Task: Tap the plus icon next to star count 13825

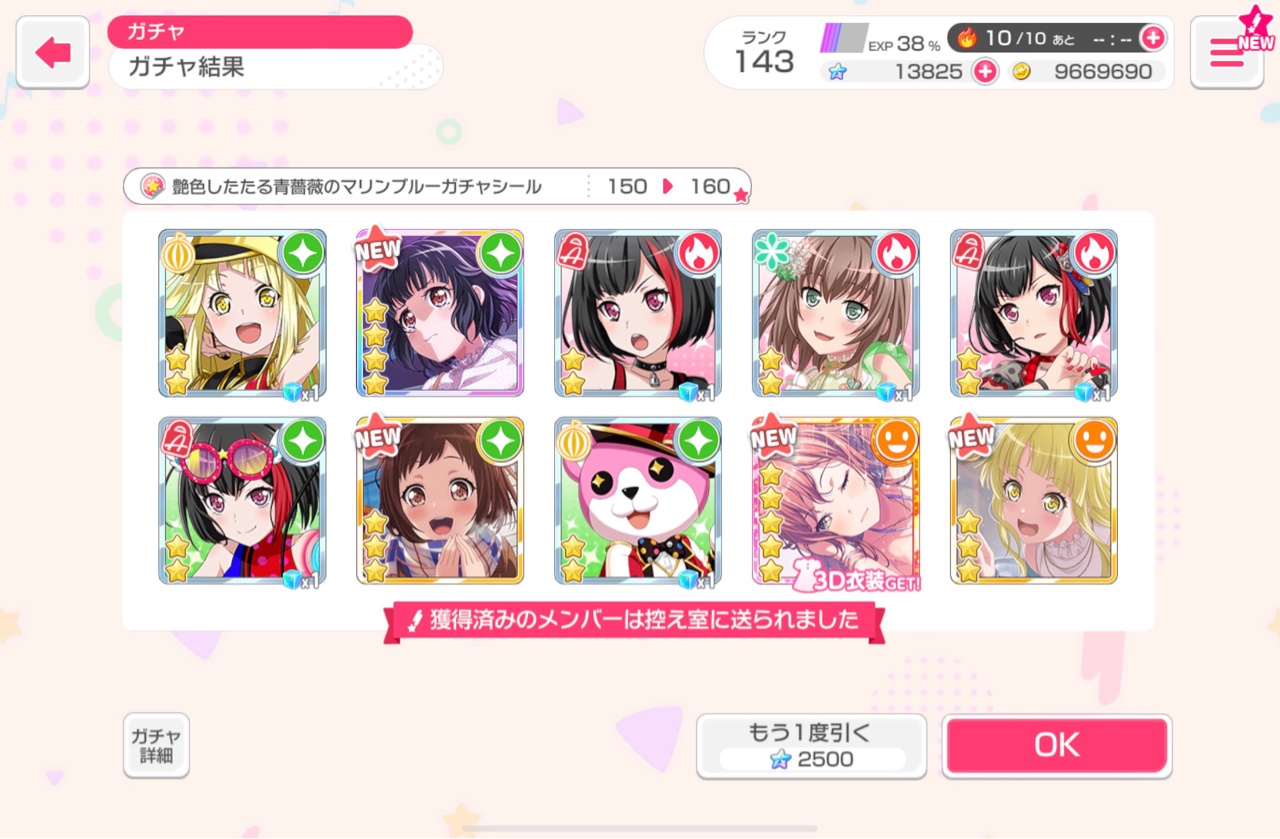Action: [984, 71]
